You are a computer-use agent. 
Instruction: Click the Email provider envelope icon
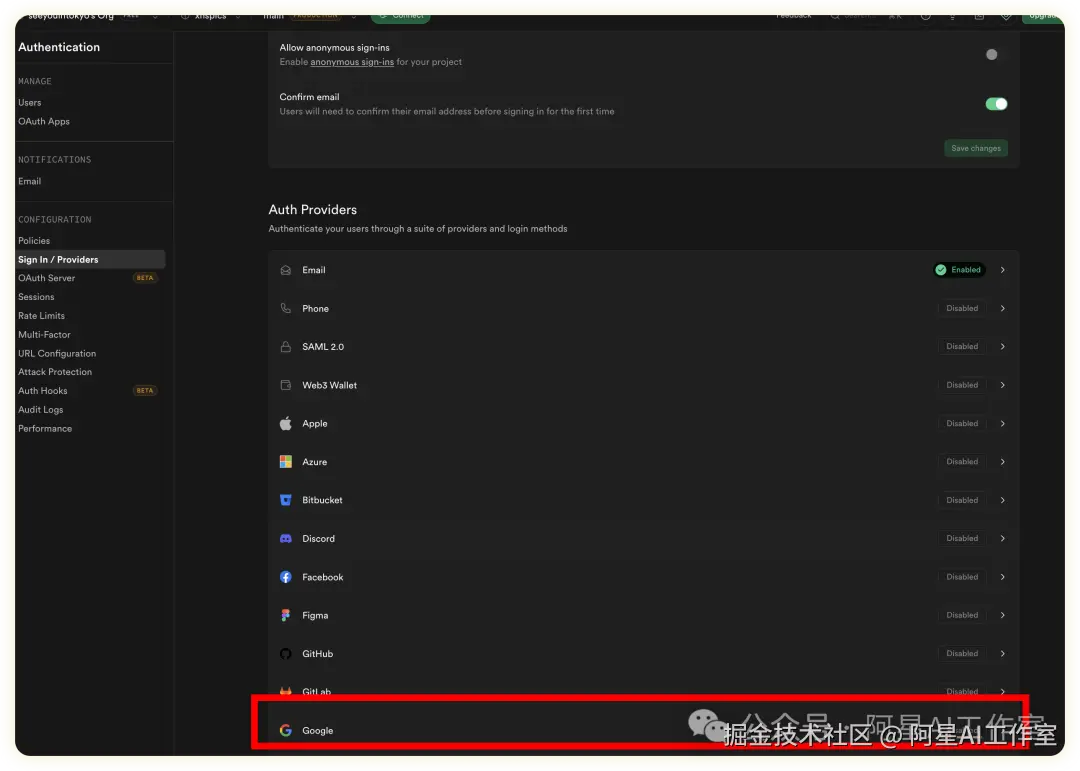click(x=286, y=270)
